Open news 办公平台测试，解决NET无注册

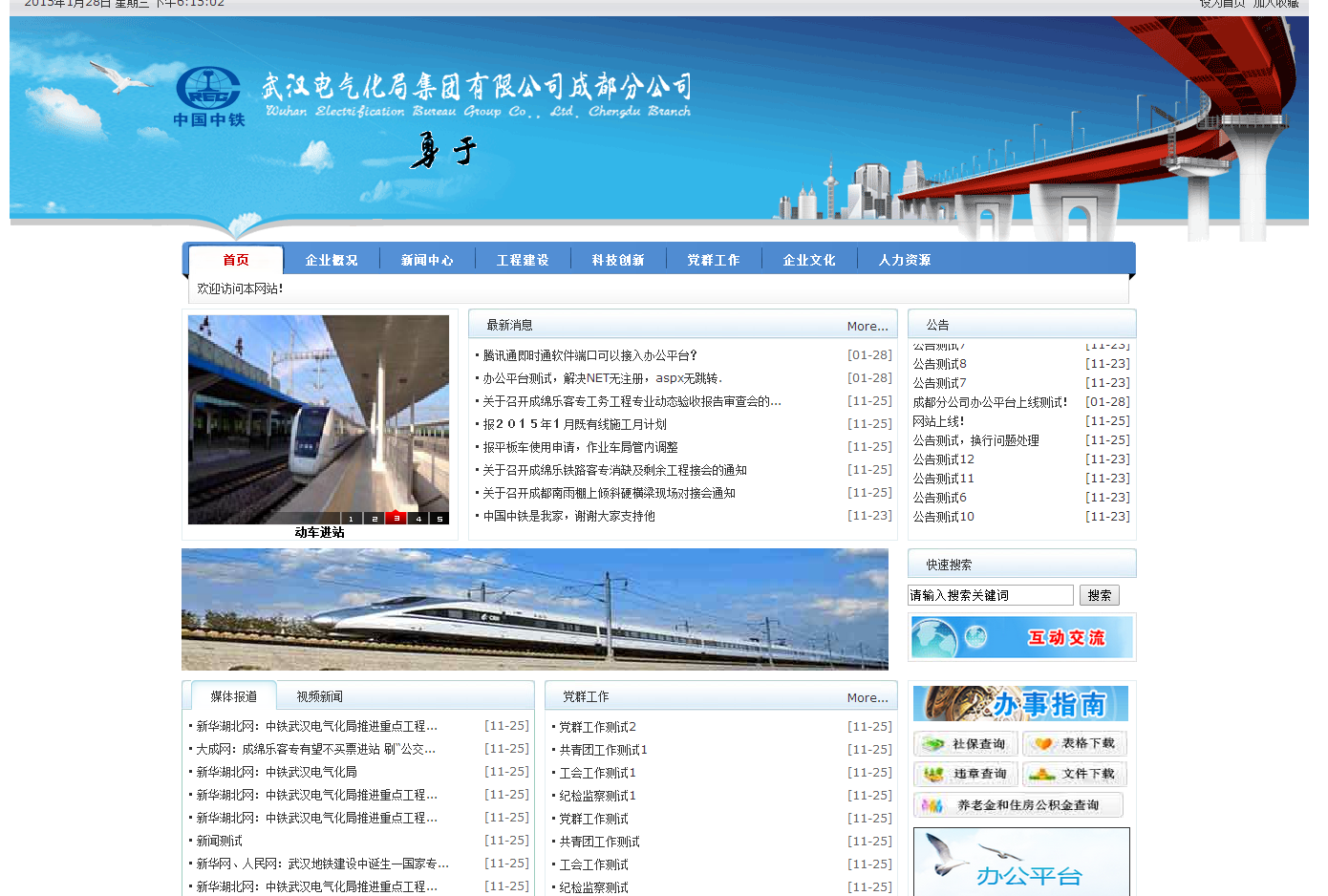[602, 378]
